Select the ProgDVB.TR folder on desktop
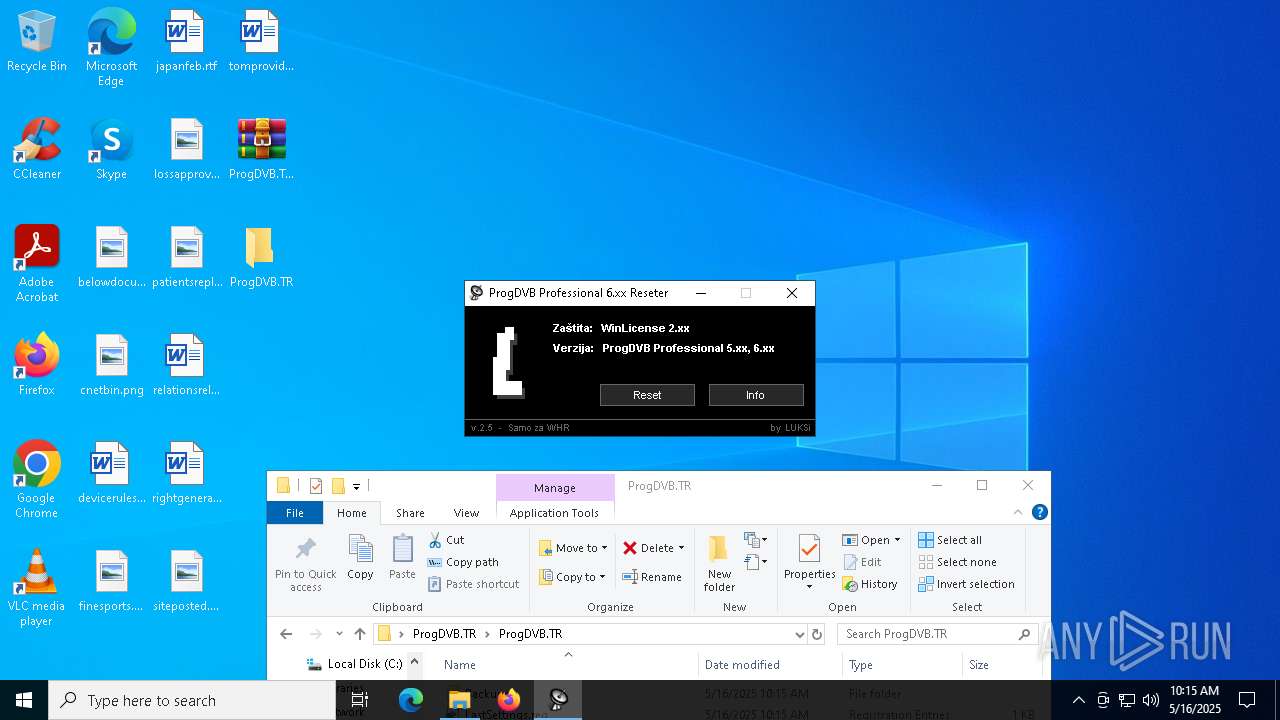 pos(261,257)
